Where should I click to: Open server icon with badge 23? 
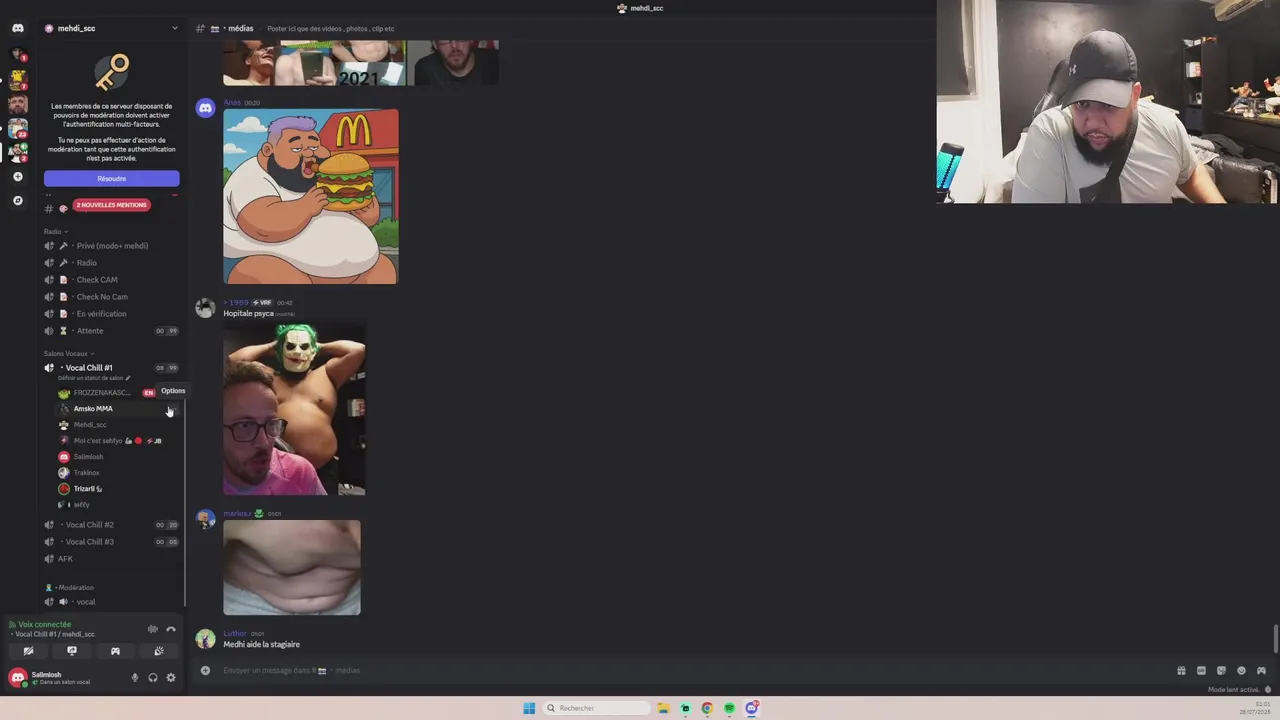coord(17,128)
